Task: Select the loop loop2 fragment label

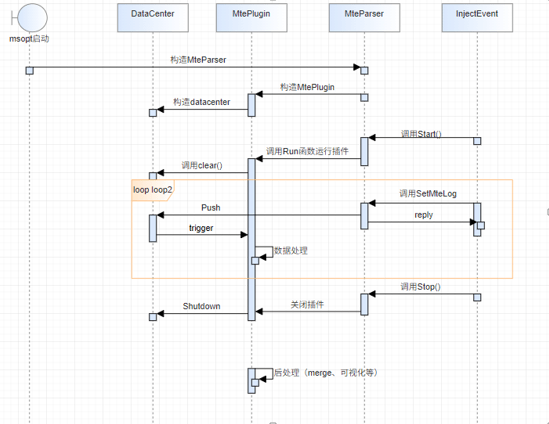Action: tap(153, 190)
